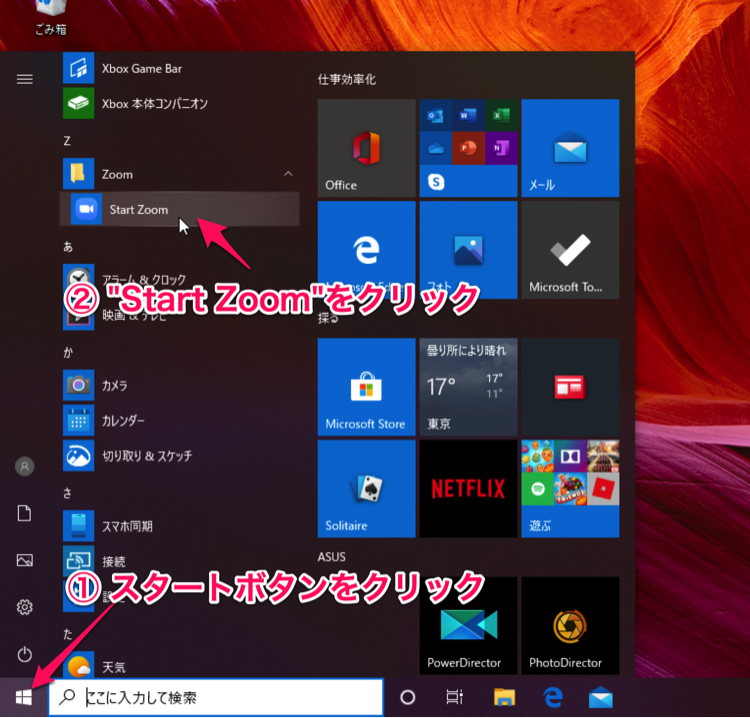Click Start Zoom app entry
This screenshot has width=750, height=718.
click(x=138, y=209)
